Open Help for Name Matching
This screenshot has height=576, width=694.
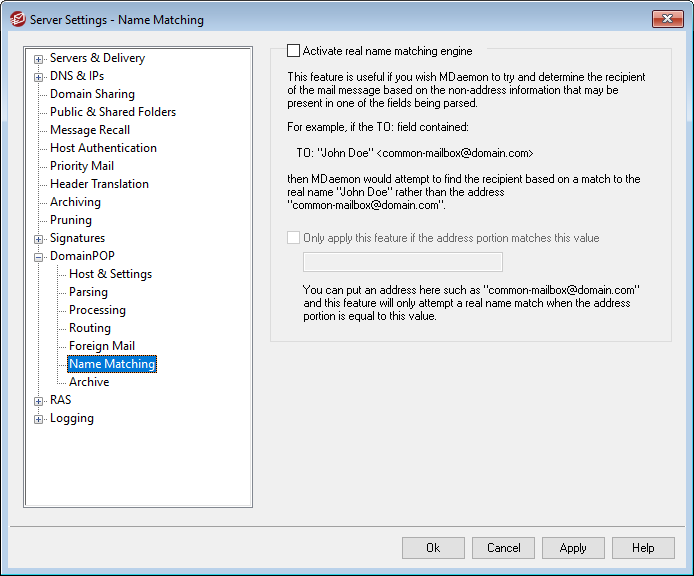point(643,548)
